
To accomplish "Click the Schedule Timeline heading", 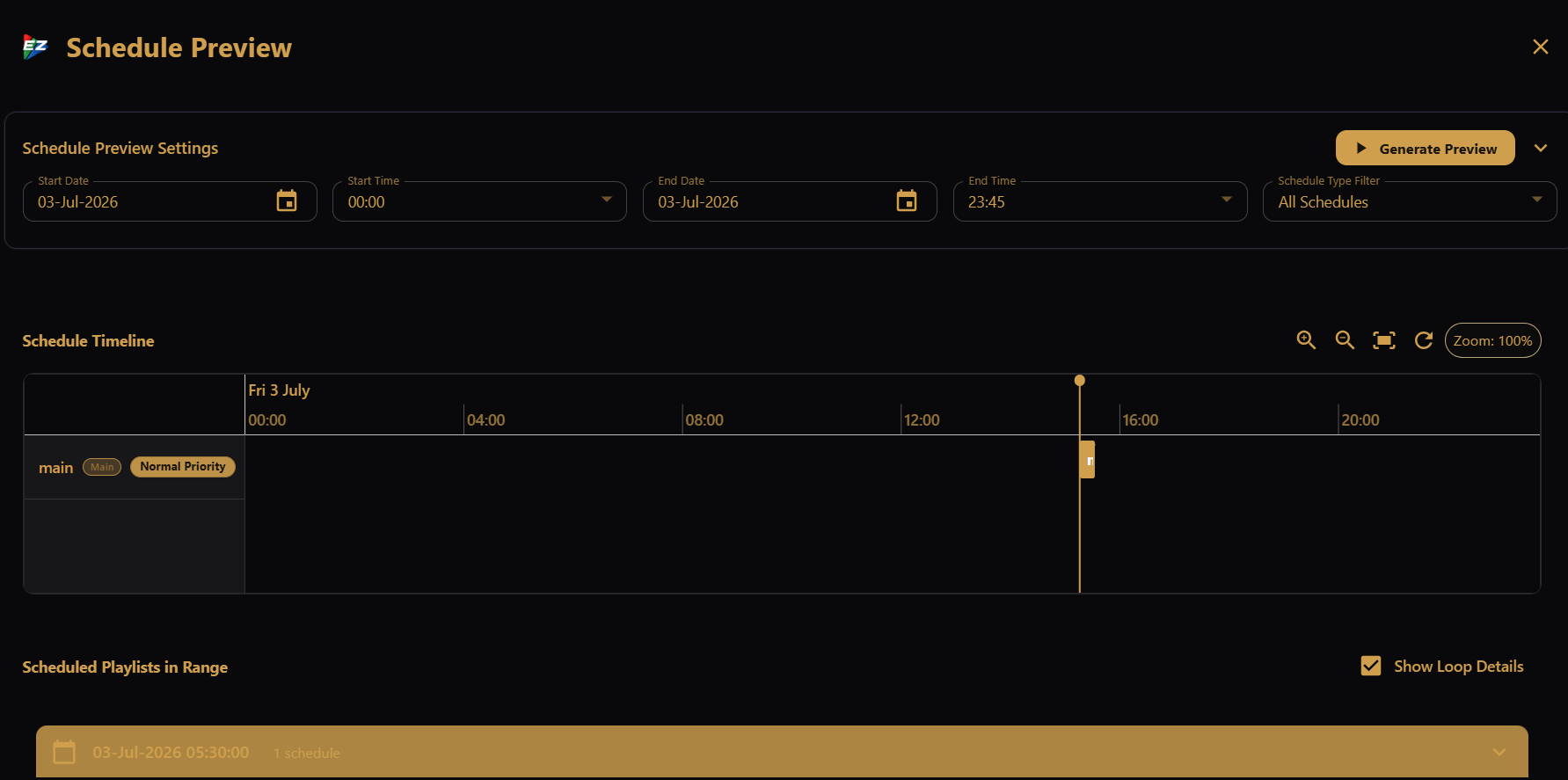I will coord(88,341).
